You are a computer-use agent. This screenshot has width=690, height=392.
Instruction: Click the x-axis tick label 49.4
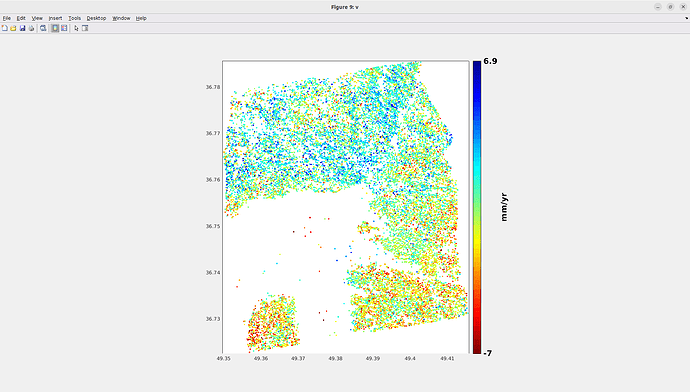[410, 359]
